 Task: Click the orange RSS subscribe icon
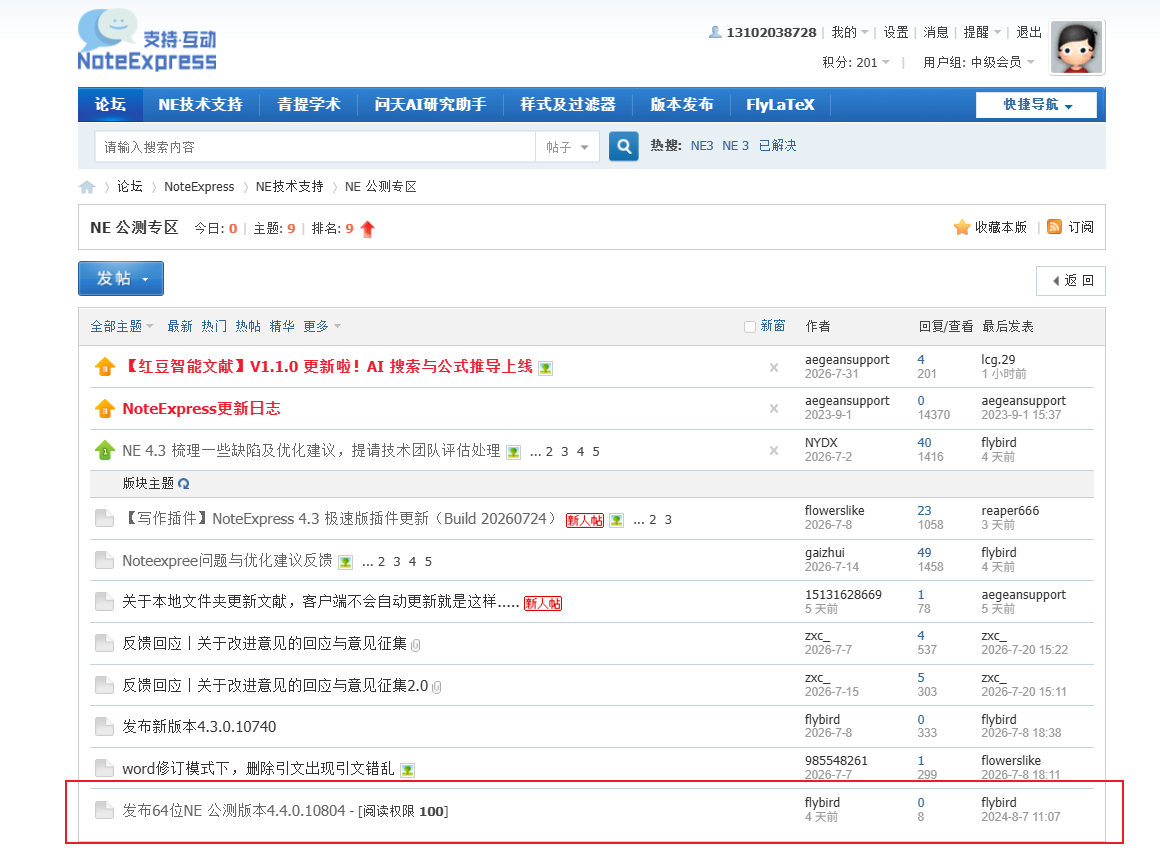(1055, 227)
